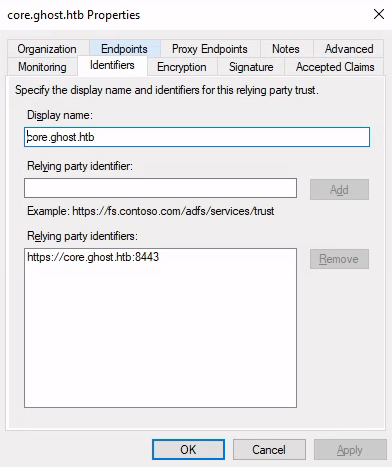Open the Advanced tab

tap(349, 49)
